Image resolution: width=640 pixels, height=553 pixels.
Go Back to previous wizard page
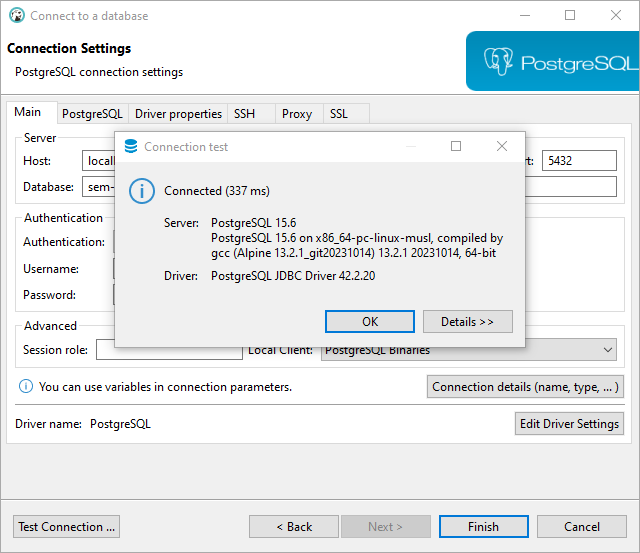(x=293, y=526)
